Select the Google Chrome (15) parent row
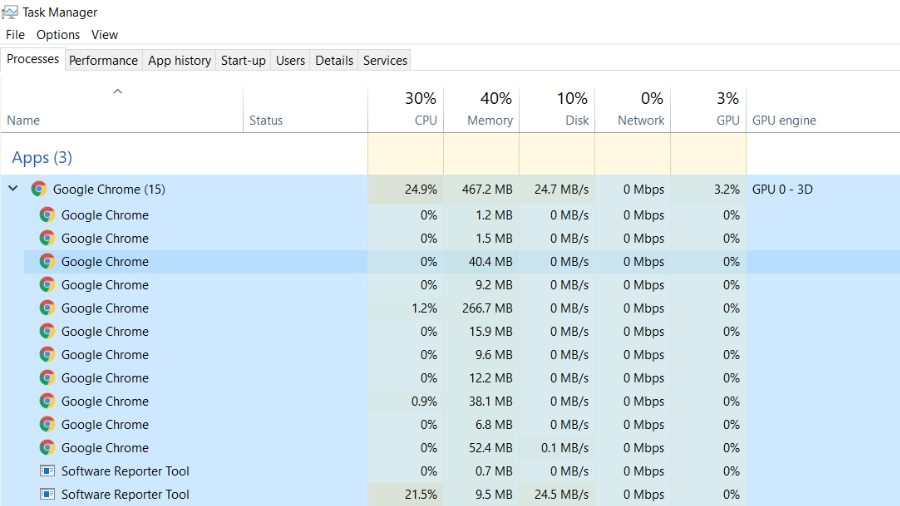This screenshot has height=506, width=900. pyautogui.click(x=450, y=189)
